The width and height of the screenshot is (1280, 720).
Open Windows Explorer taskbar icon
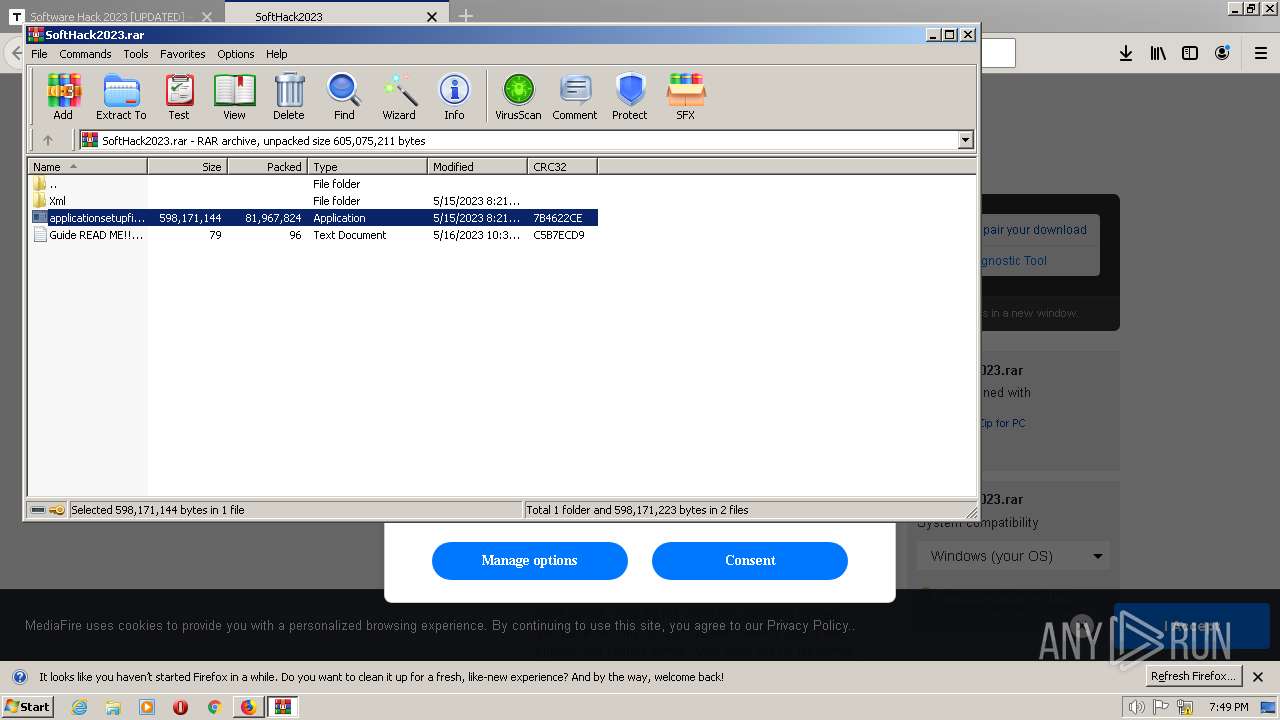(x=113, y=707)
